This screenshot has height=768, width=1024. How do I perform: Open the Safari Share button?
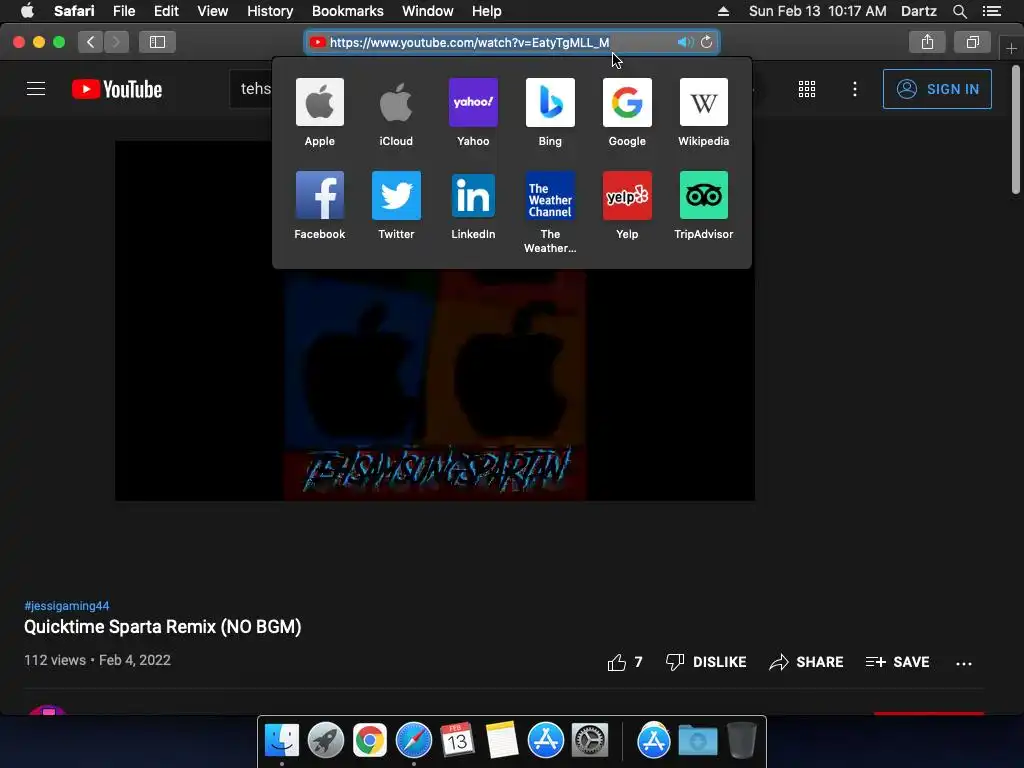(x=927, y=42)
